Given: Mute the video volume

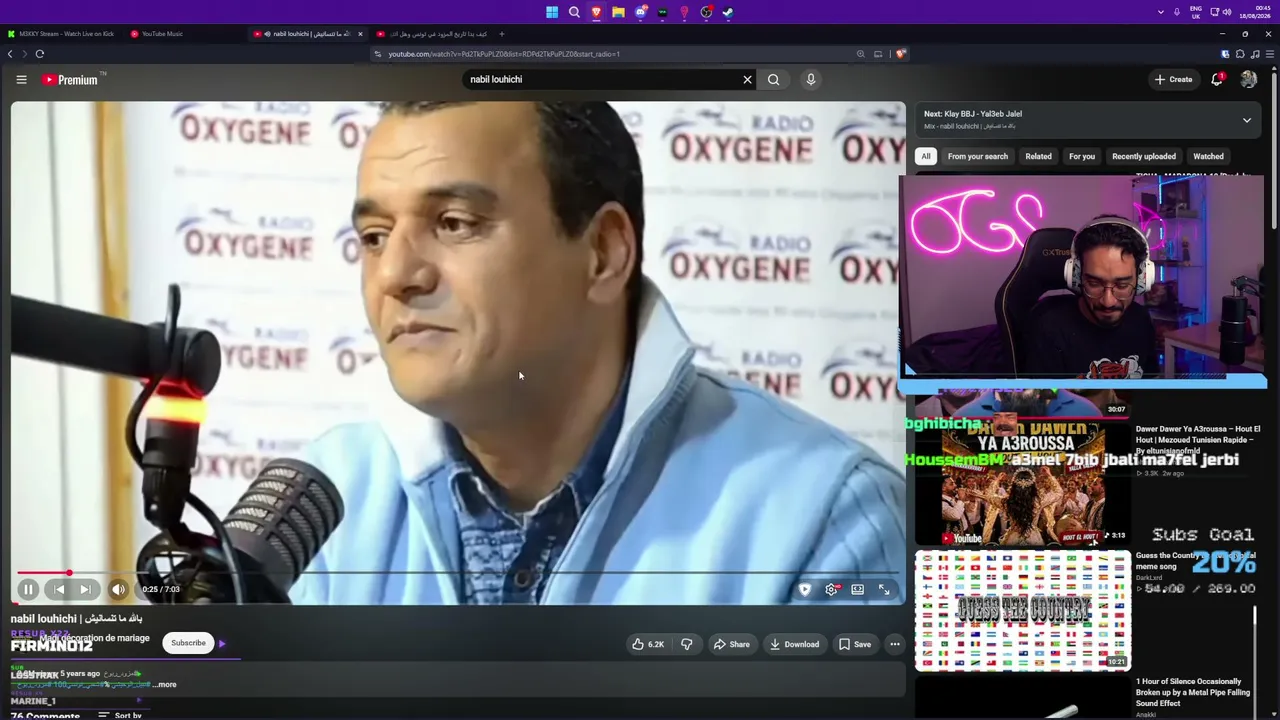Looking at the screenshot, I should [x=118, y=589].
